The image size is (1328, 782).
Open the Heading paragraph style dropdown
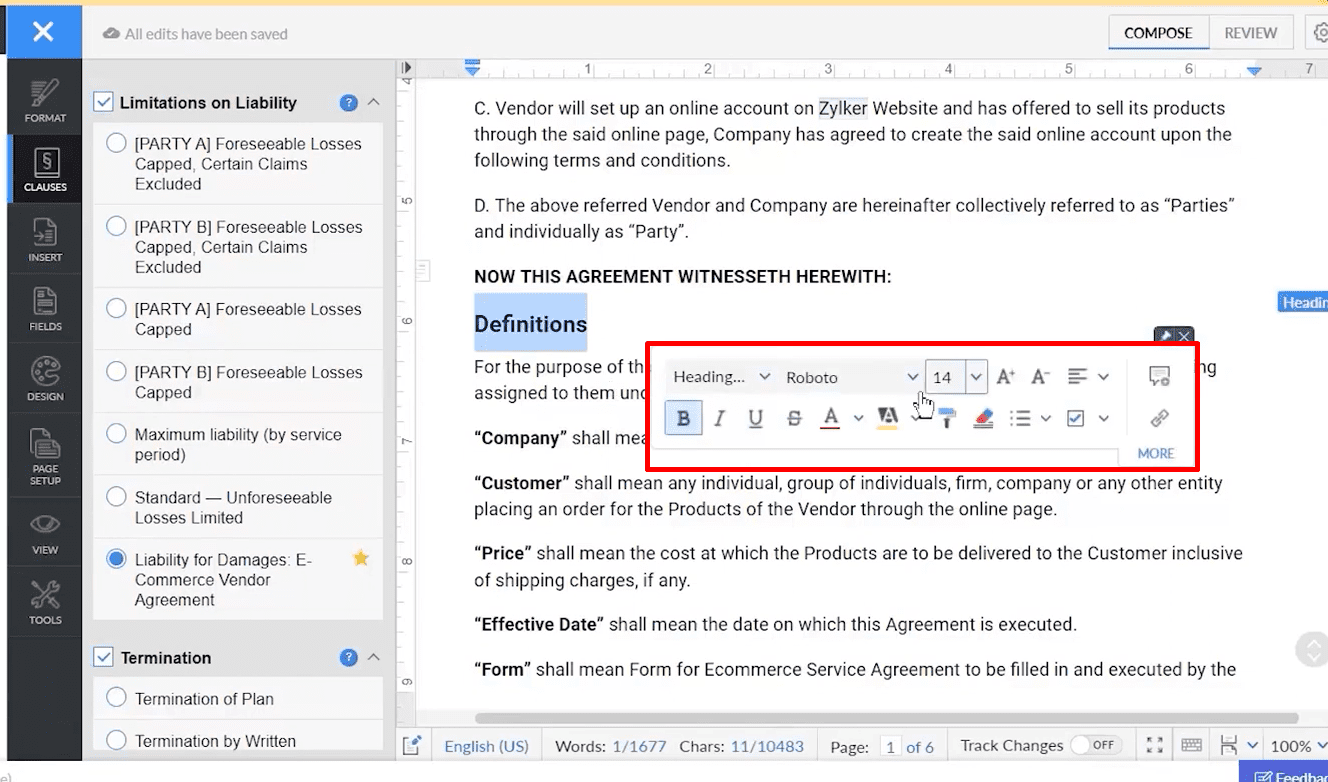[721, 377]
